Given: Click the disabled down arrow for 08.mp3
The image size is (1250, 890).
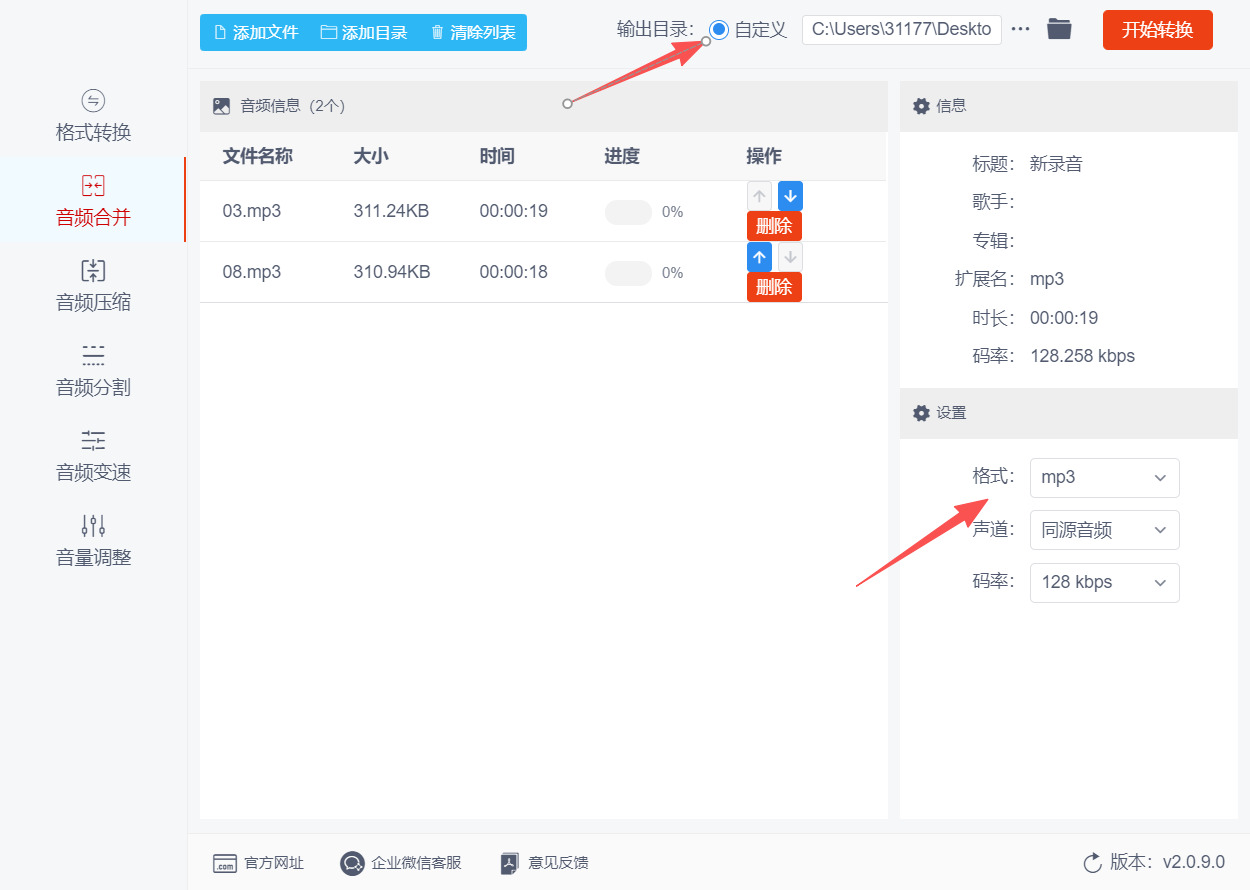Looking at the screenshot, I should pos(790,257).
